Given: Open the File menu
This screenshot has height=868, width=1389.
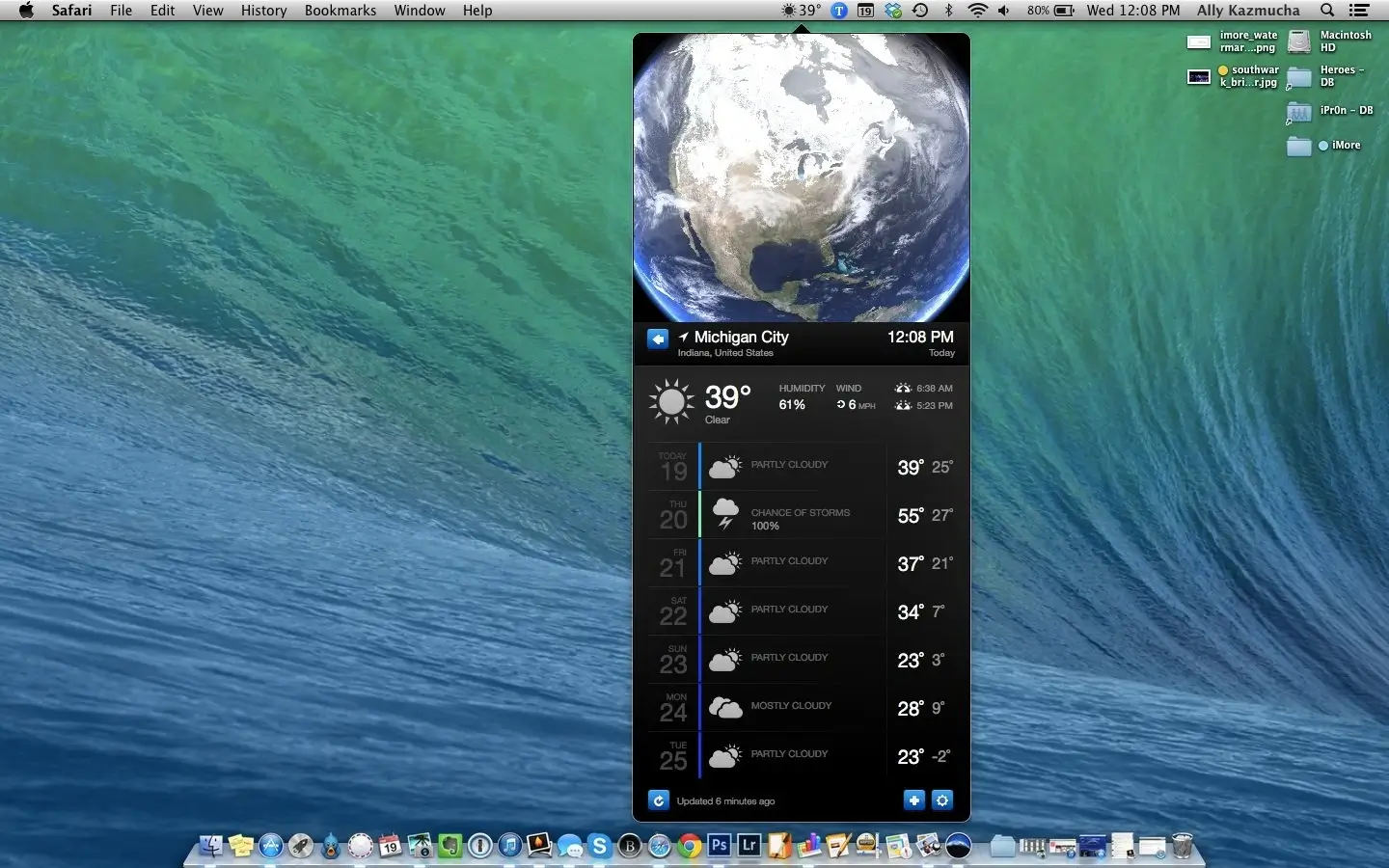Looking at the screenshot, I should (122, 11).
